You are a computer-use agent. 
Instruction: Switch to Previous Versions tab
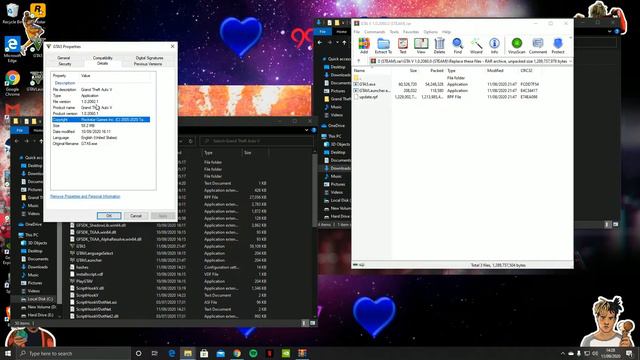pyautogui.click(x=148, y=64)
